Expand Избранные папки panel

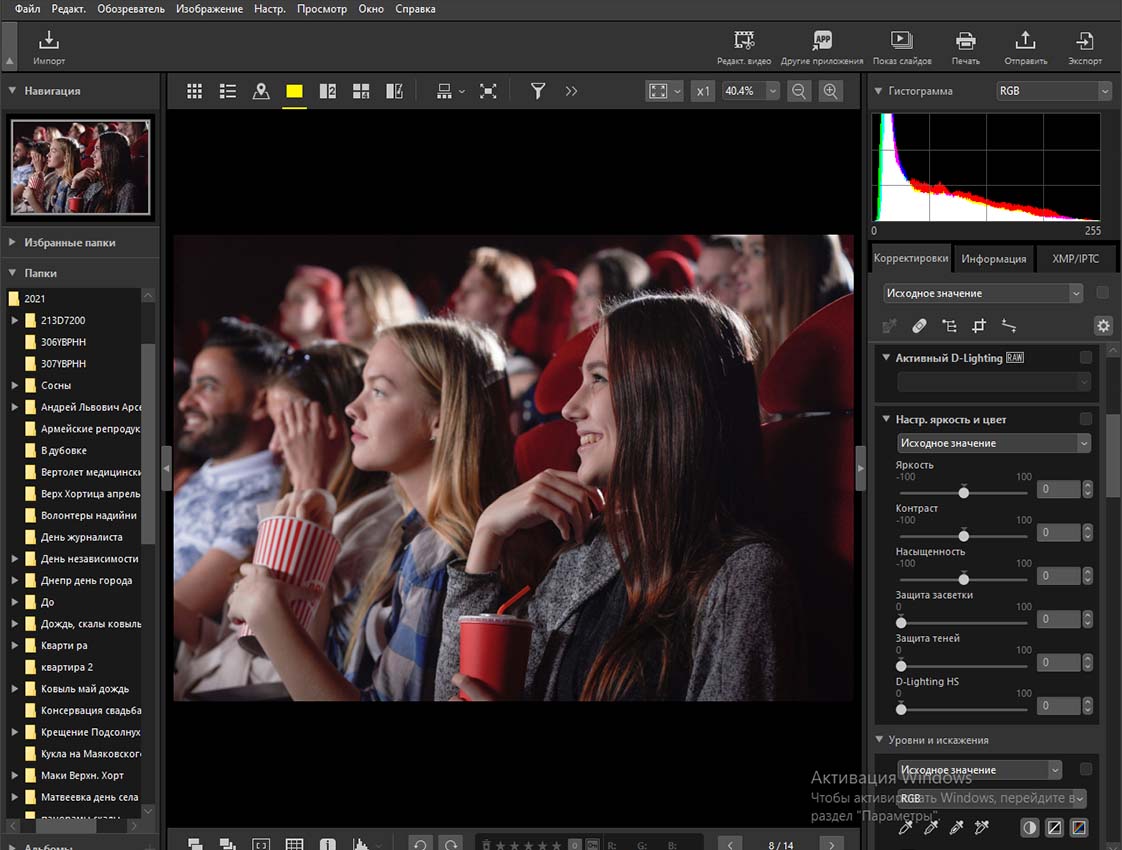click(x=12, y=243)
